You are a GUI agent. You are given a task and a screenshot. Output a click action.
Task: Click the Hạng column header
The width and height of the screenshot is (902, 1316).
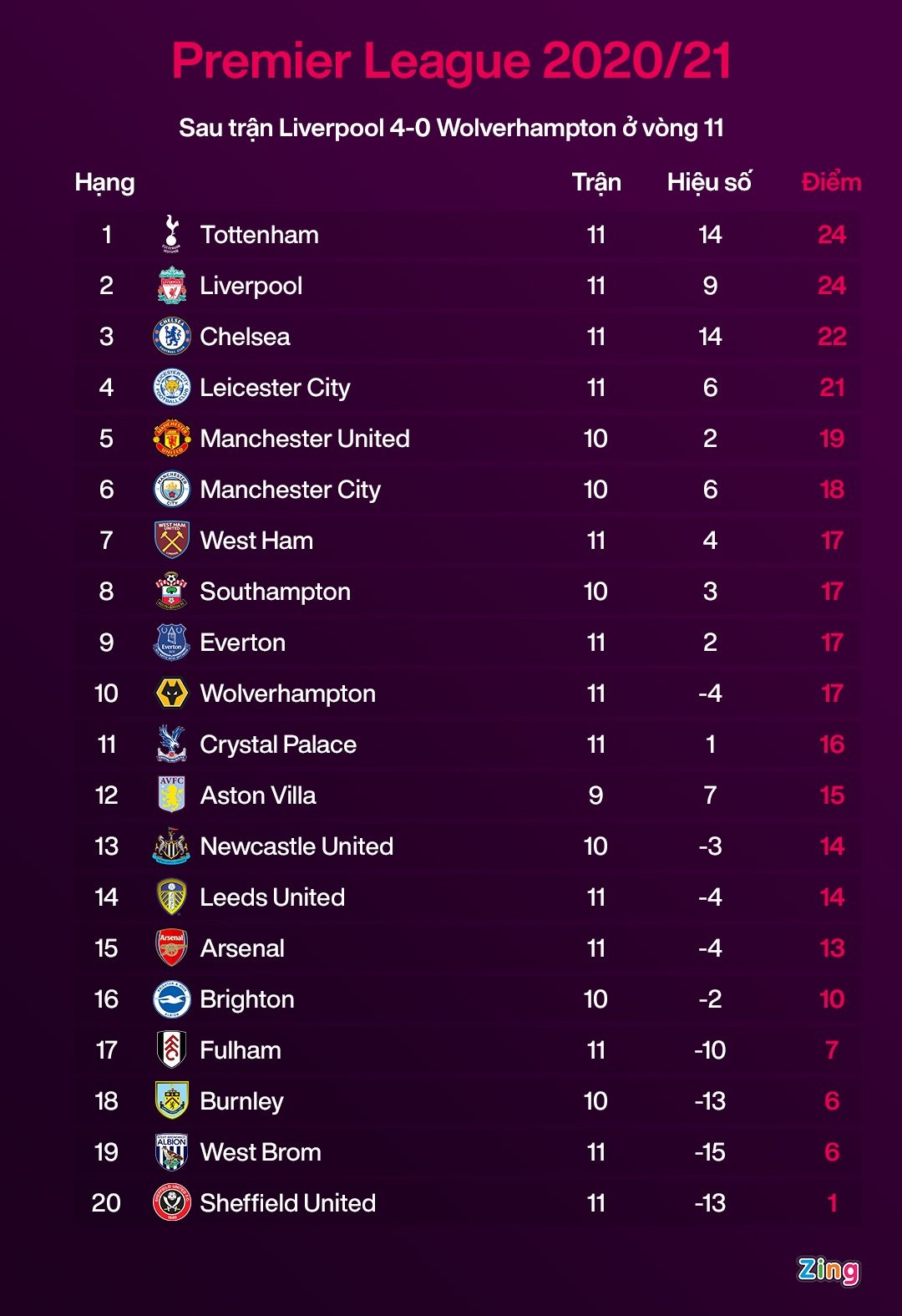coord(104,182)
